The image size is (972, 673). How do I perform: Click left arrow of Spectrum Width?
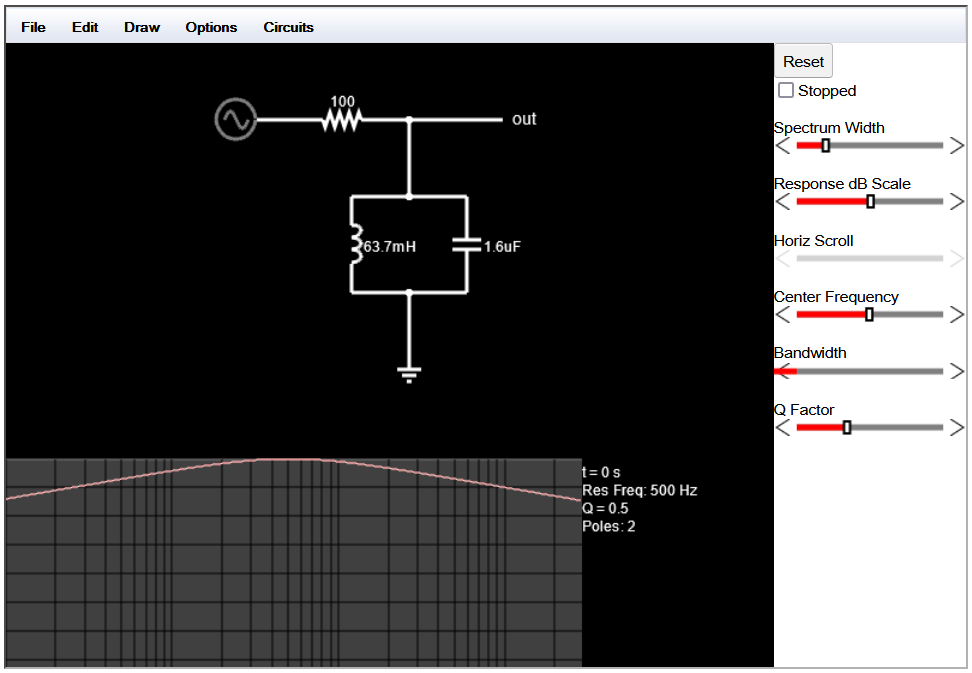coord(783,146)
